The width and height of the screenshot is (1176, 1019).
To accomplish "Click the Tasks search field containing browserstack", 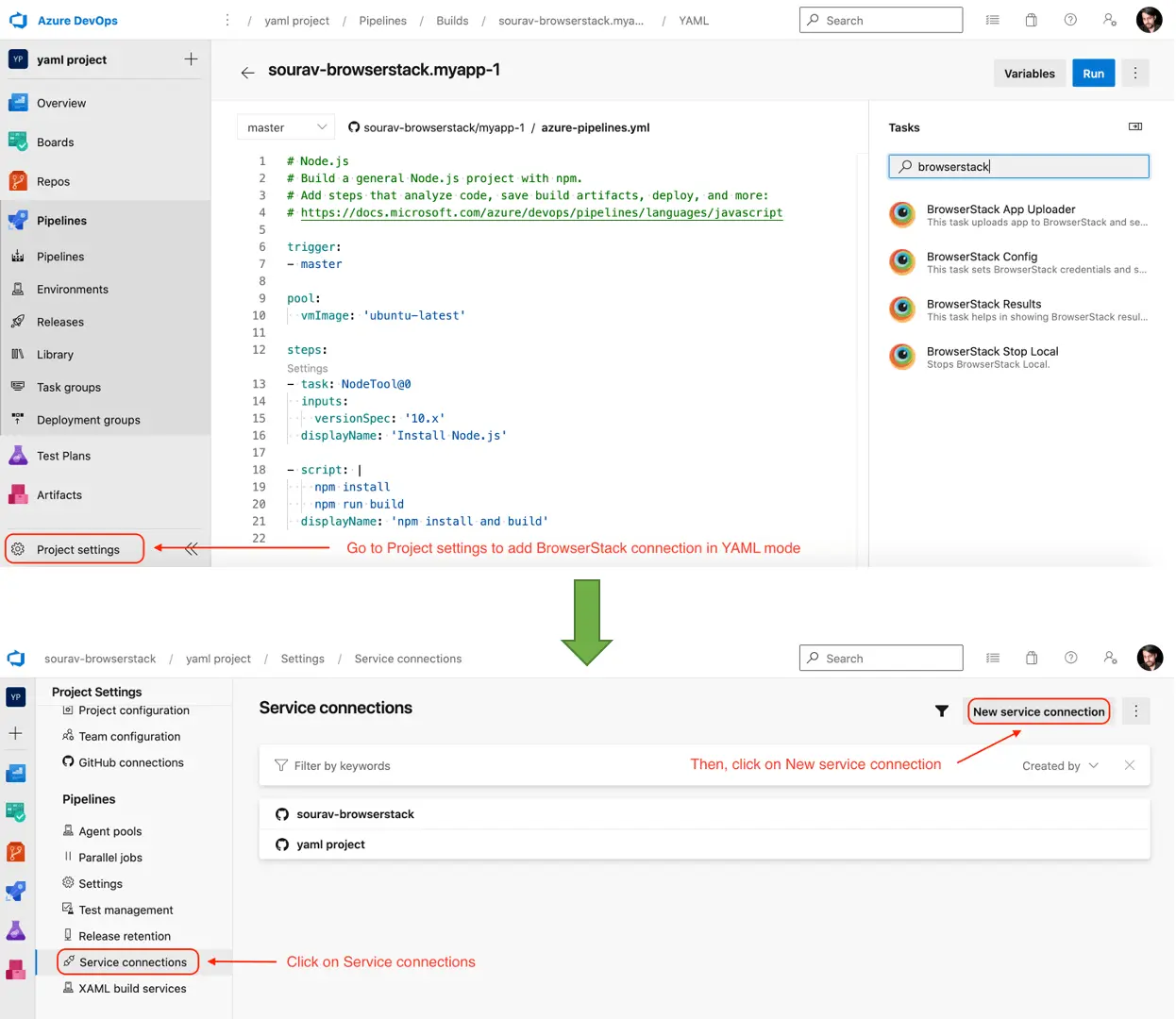I will pos(1019,167).
